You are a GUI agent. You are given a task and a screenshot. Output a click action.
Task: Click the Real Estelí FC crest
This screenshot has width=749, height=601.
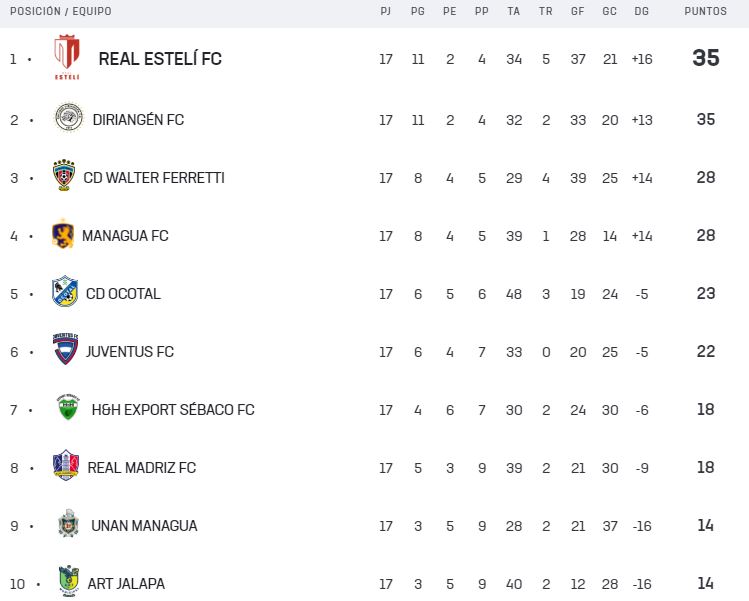click(67, 57)
